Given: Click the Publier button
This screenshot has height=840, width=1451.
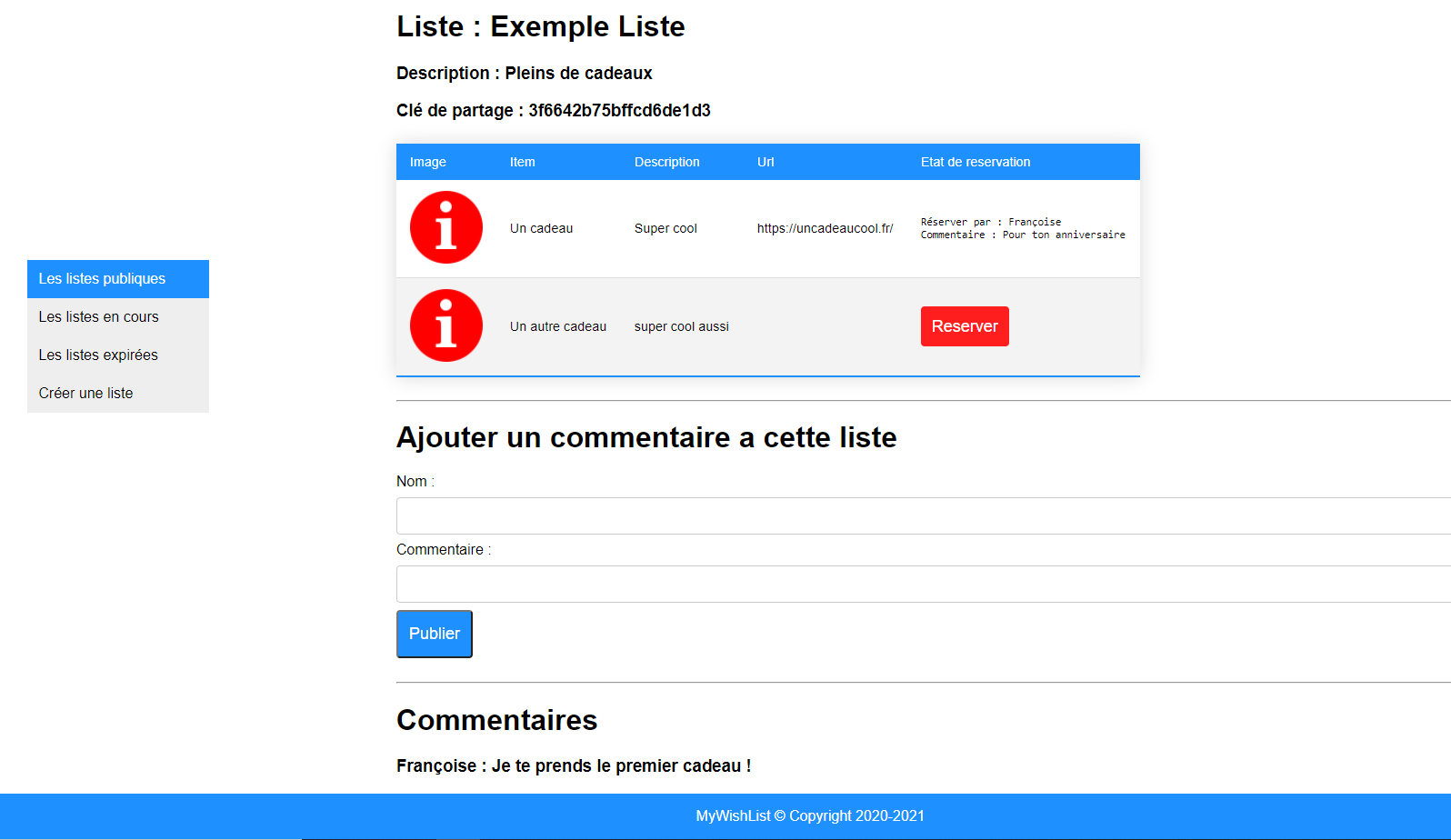Looking at the screenshot, I should 435,634.
